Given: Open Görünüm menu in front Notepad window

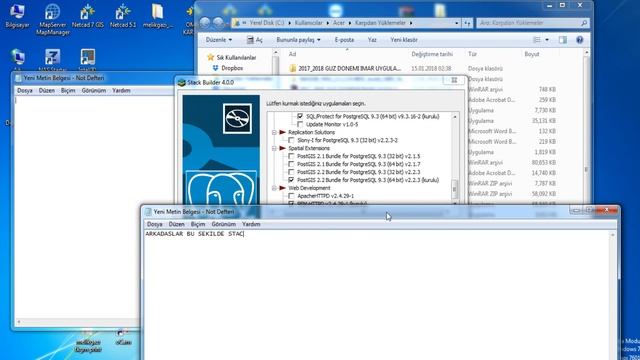Looking at the screenshot, I should (224, 224).
